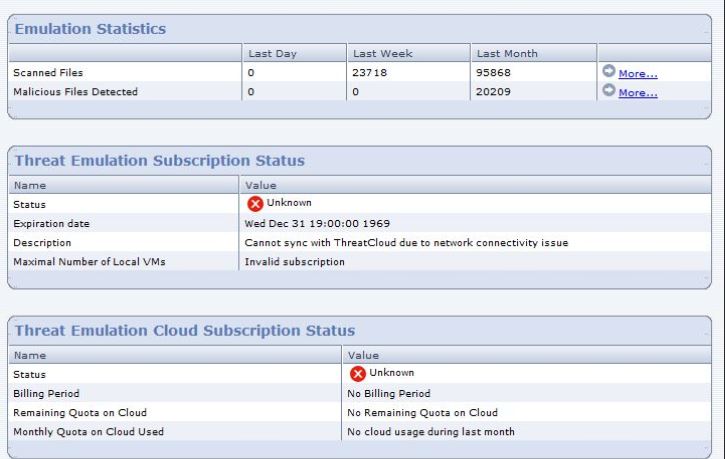The image size is (725, 459).
Task: Select Remaining Quota on Cloud row
Action: [360, 412]
